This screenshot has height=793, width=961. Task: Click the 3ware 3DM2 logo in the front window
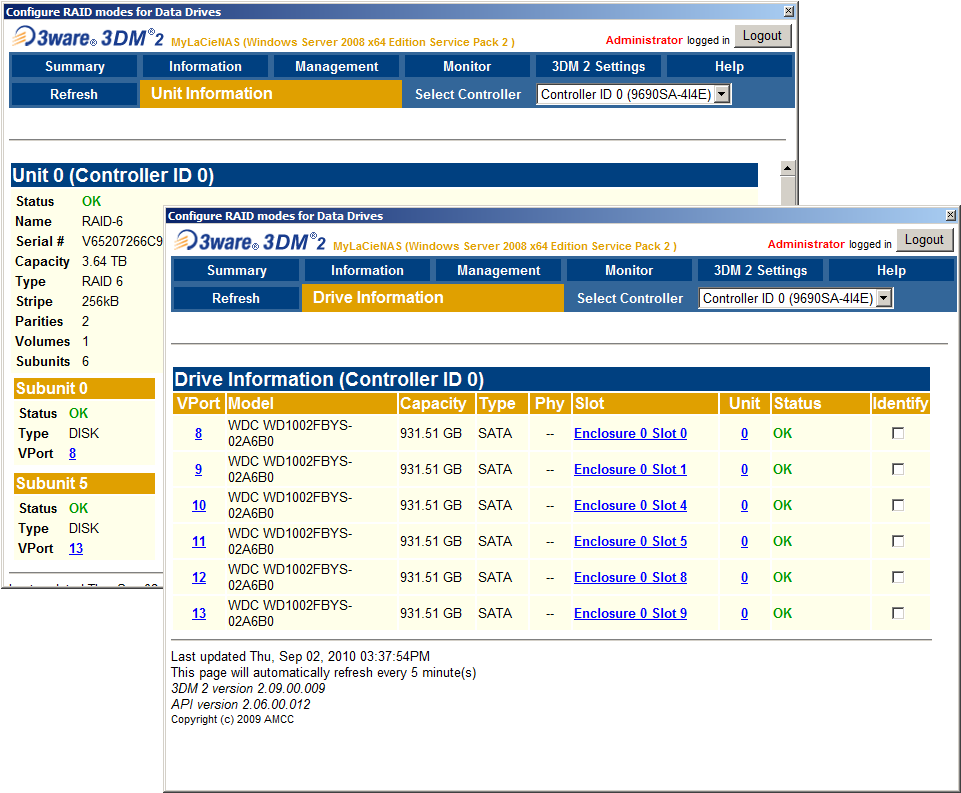(250, 241)
